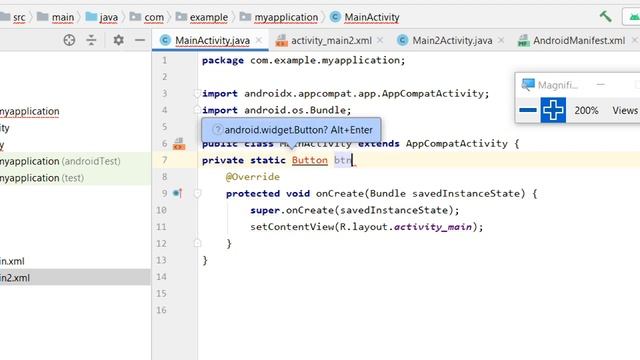Click the gutter layout icon on line 6
Viewport: 640px width, 360px height.
pyautogui.click(x=179, y=144)
